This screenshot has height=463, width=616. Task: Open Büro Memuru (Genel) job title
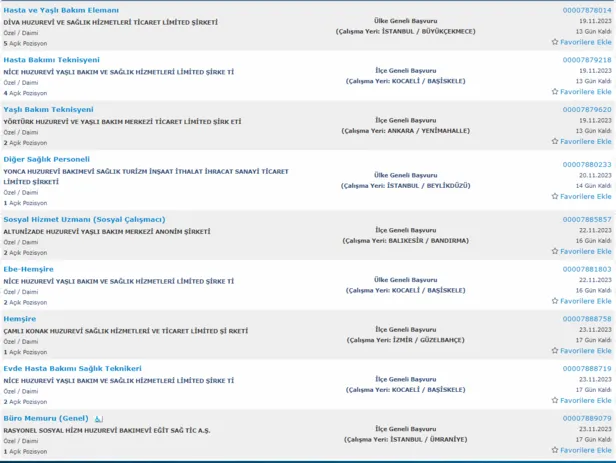[46, 418]
